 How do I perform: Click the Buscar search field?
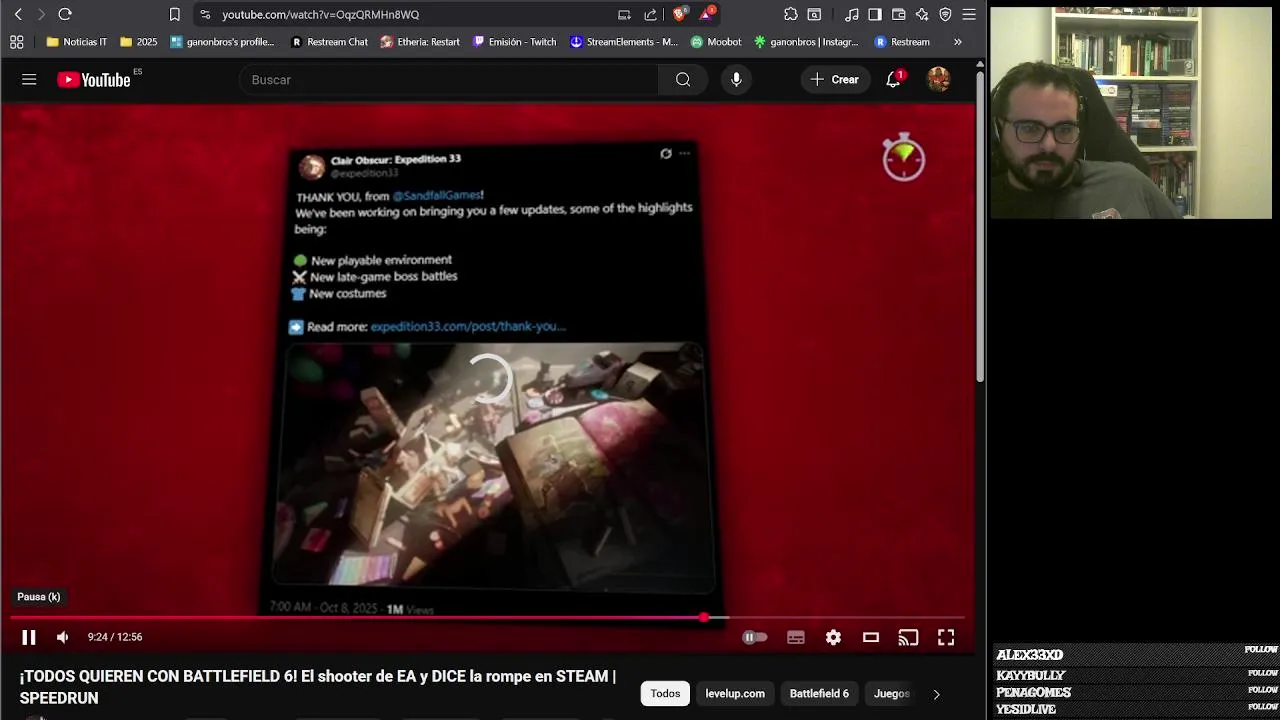[x=450, y=80]
